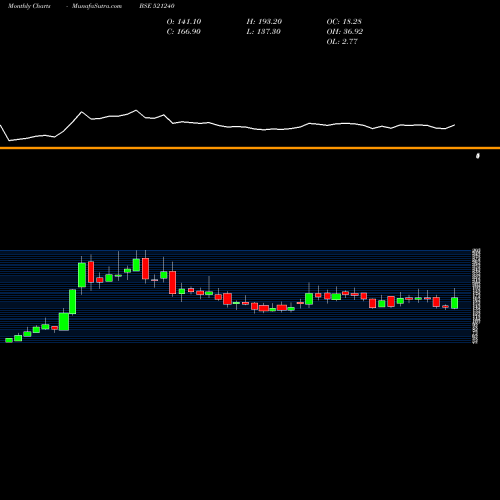The height and width of the screenshot is (500, 500).
Task: Click the price axis labels at right edge
Action: click(x=477, y=296)
